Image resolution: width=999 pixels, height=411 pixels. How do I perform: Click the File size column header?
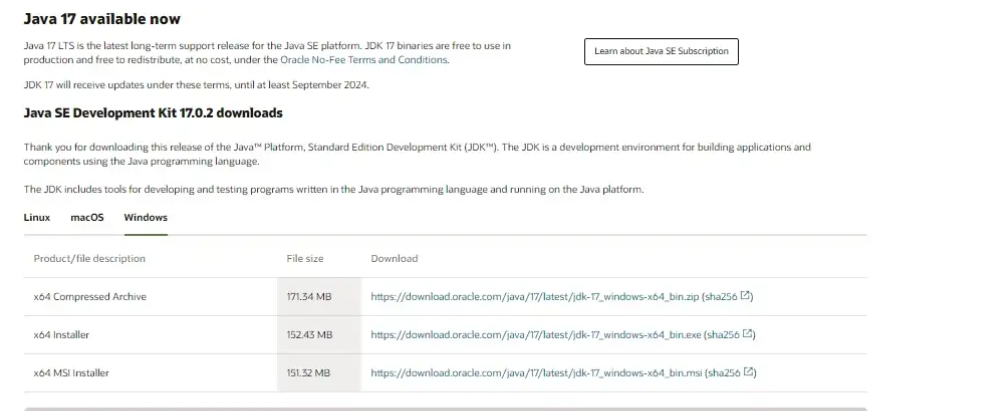305,258
